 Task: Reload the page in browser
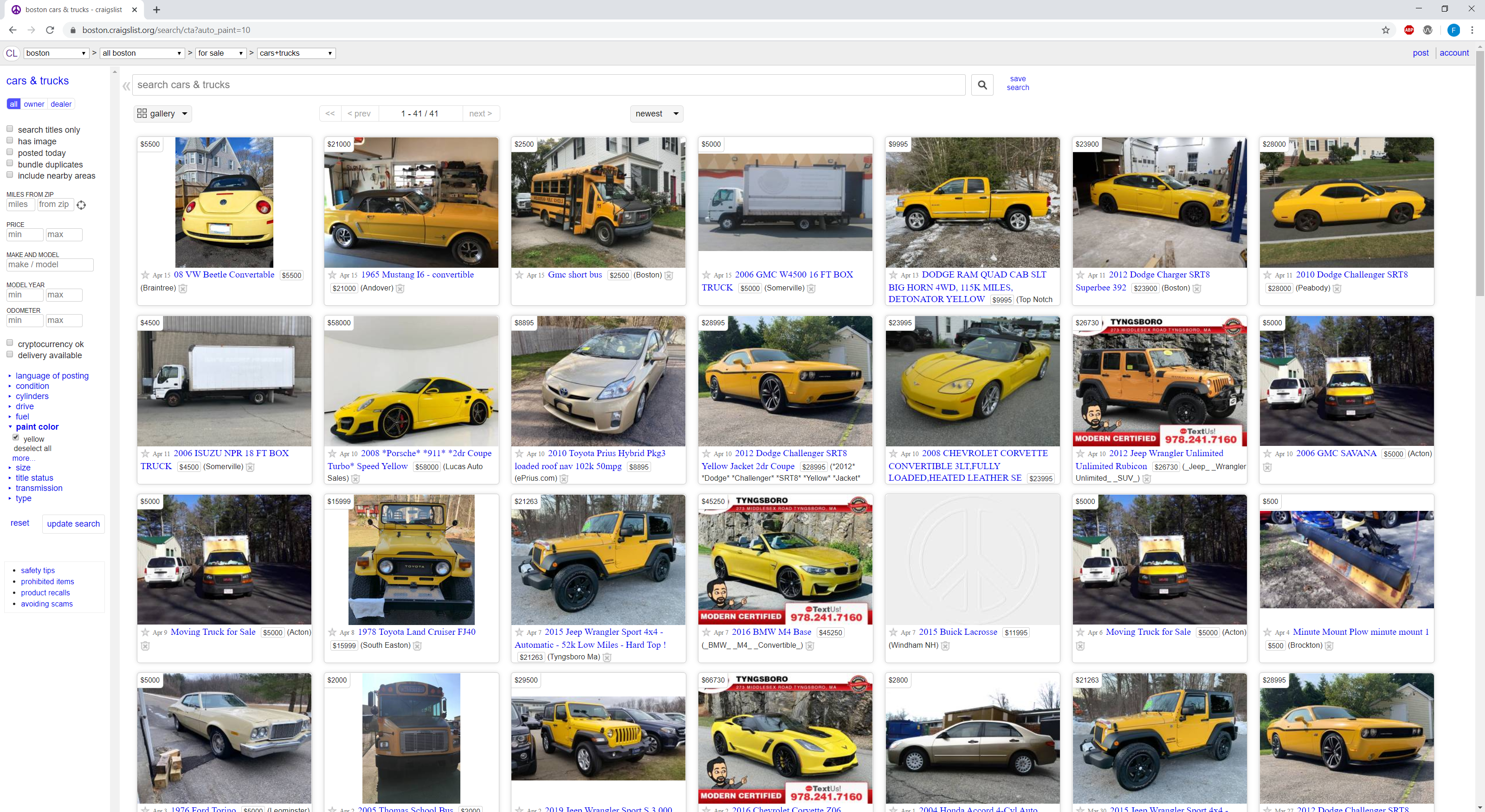pos(50,30)
